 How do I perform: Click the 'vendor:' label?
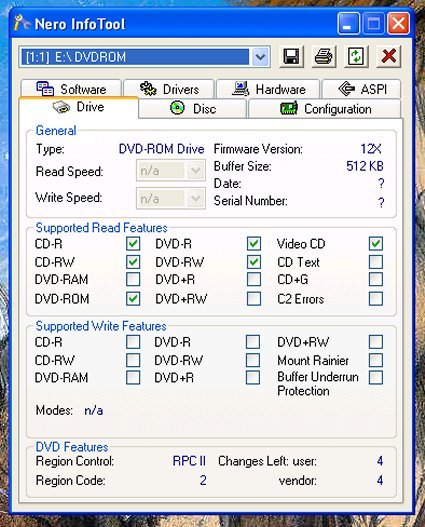click(x=298, y=481)
